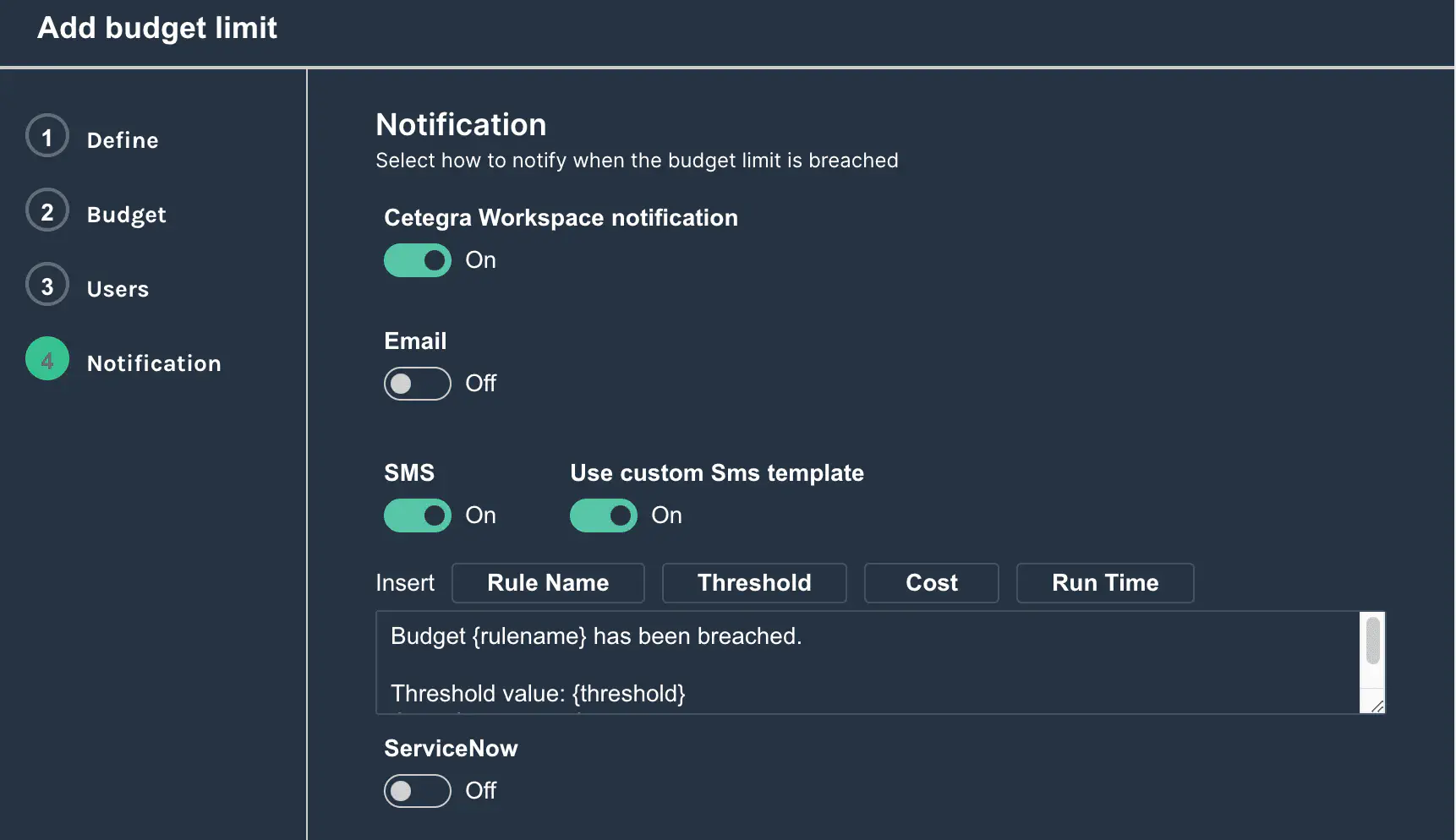The height and width of the screenshot is (840, 1456).
Task: Enable the ServiceNow toggle
Action: click(x=418, y=791)
